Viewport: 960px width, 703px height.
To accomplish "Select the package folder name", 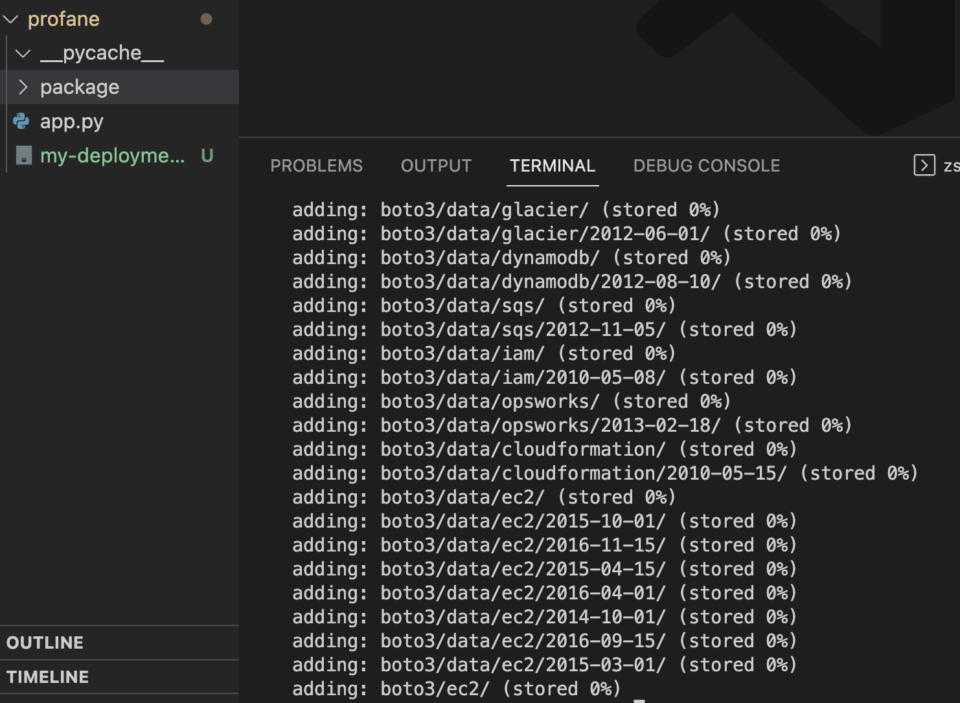I will pyautogui.click(x=79, y=87).
